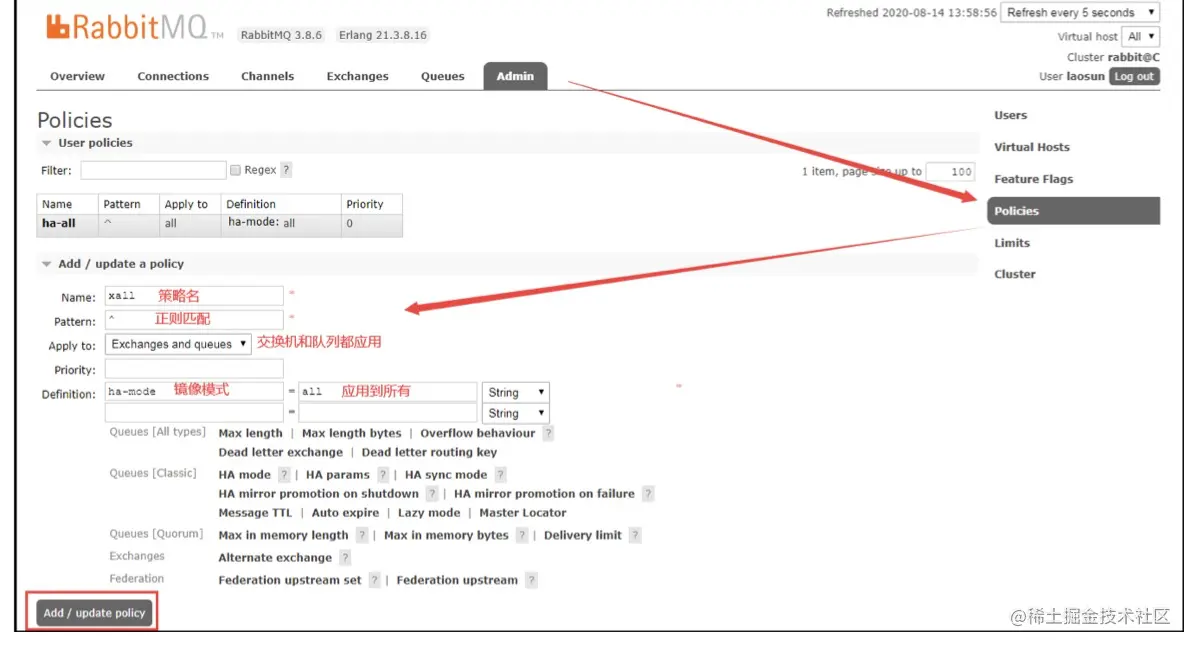Click the Add / update policy button

[94, 613]
